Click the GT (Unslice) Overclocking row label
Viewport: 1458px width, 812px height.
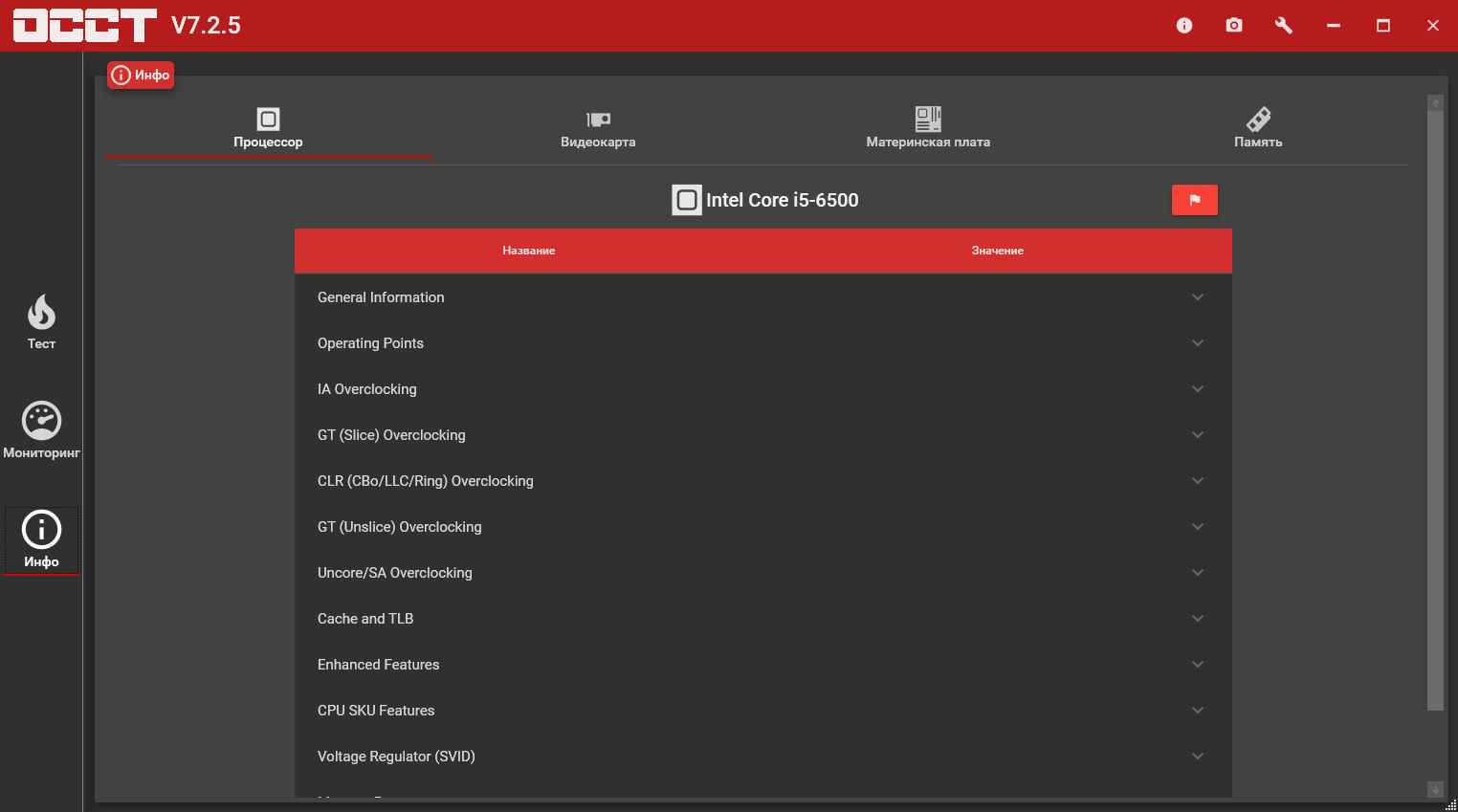(x=400, y=527)
